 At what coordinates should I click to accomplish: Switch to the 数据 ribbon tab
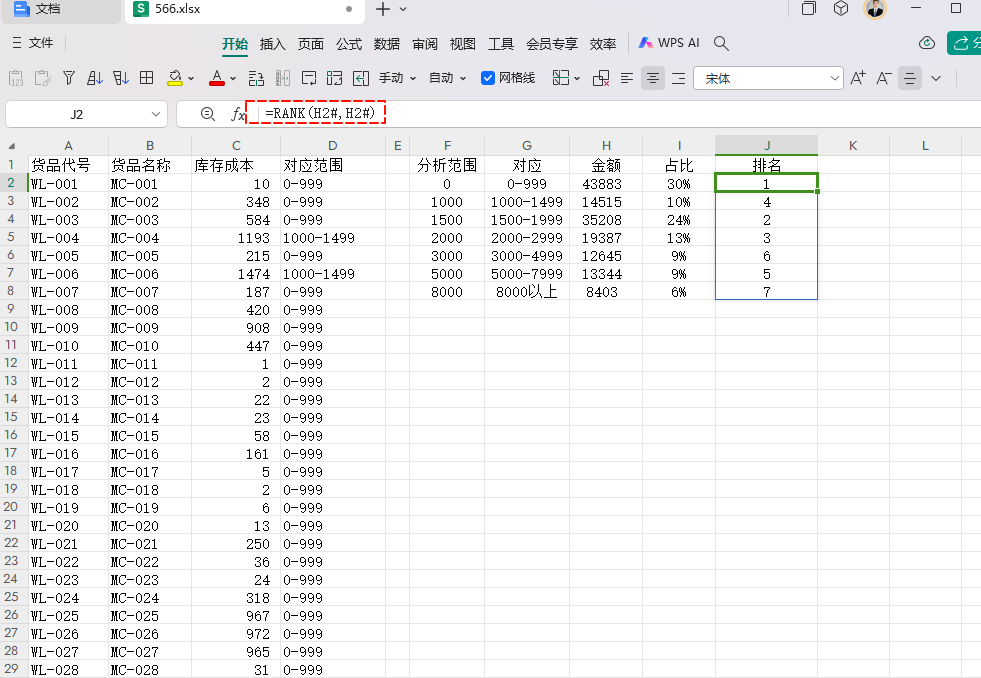click(x=387, y=44)
